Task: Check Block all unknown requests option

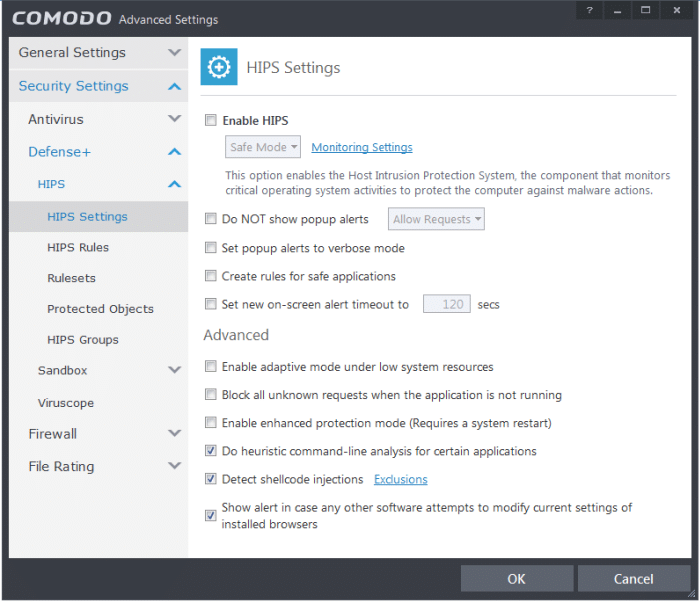Action: tap(211, 394)
